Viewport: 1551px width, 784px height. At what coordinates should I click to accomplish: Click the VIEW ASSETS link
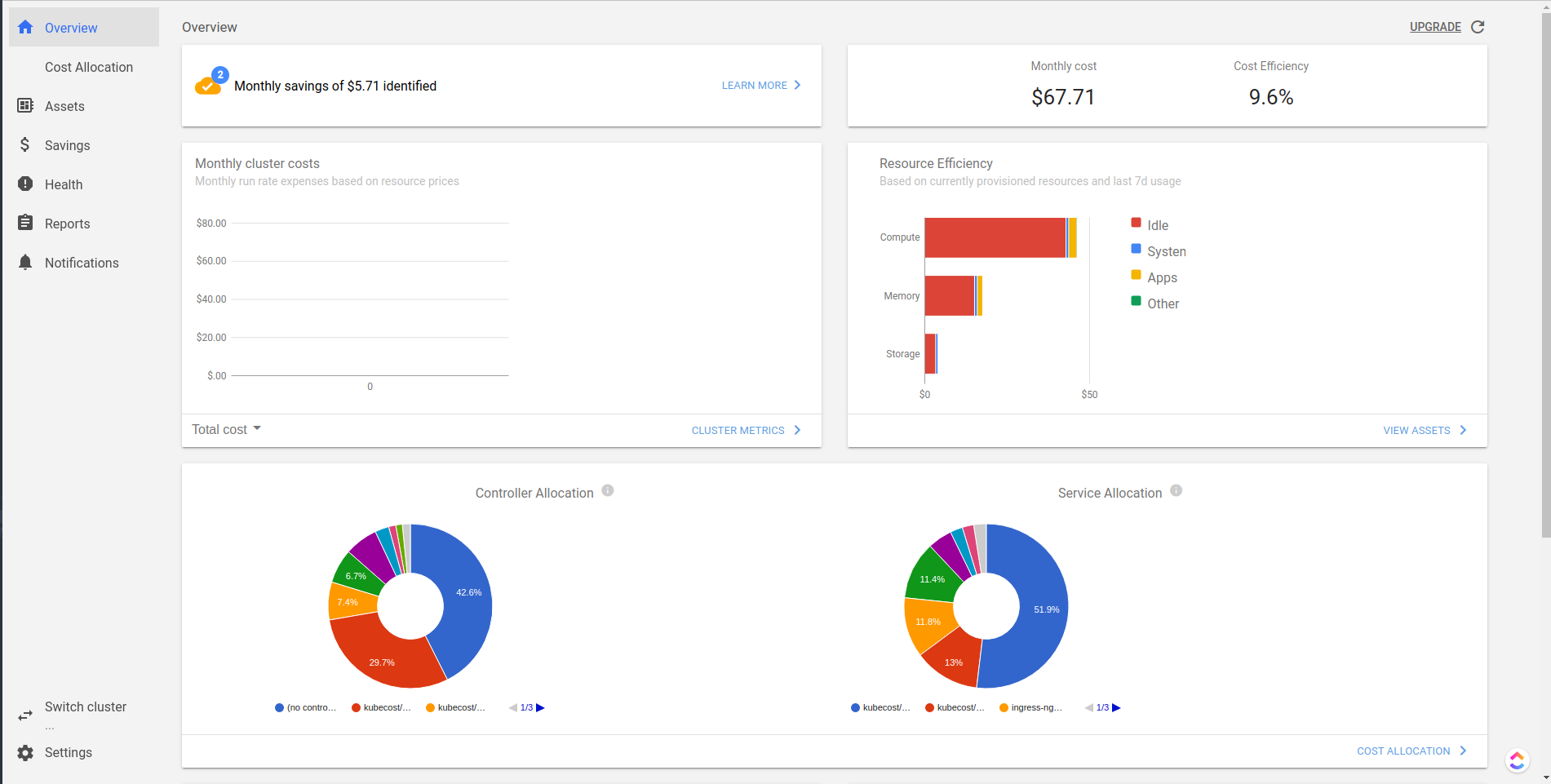pos(1416,430)
